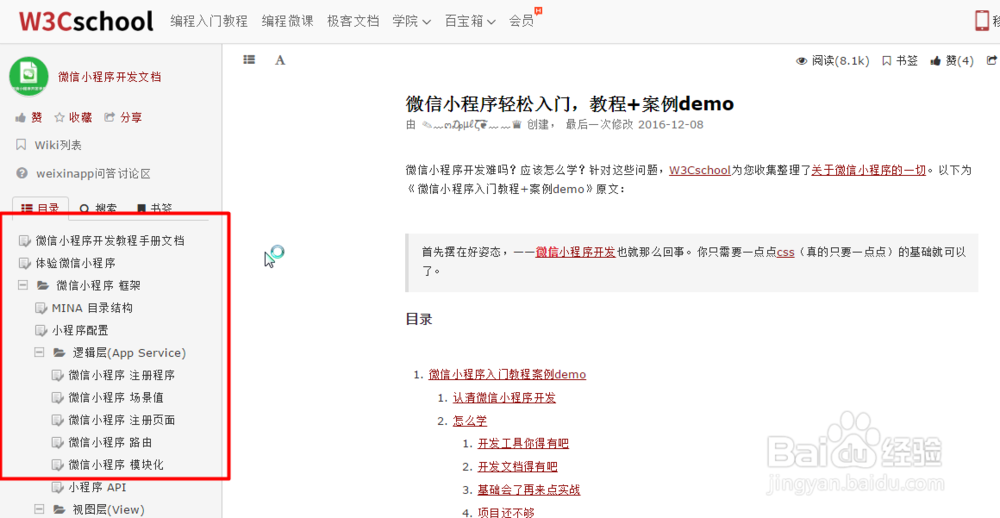
Task: Open 开发工具你得有吧 contents link
Action: tap(523, 443)
